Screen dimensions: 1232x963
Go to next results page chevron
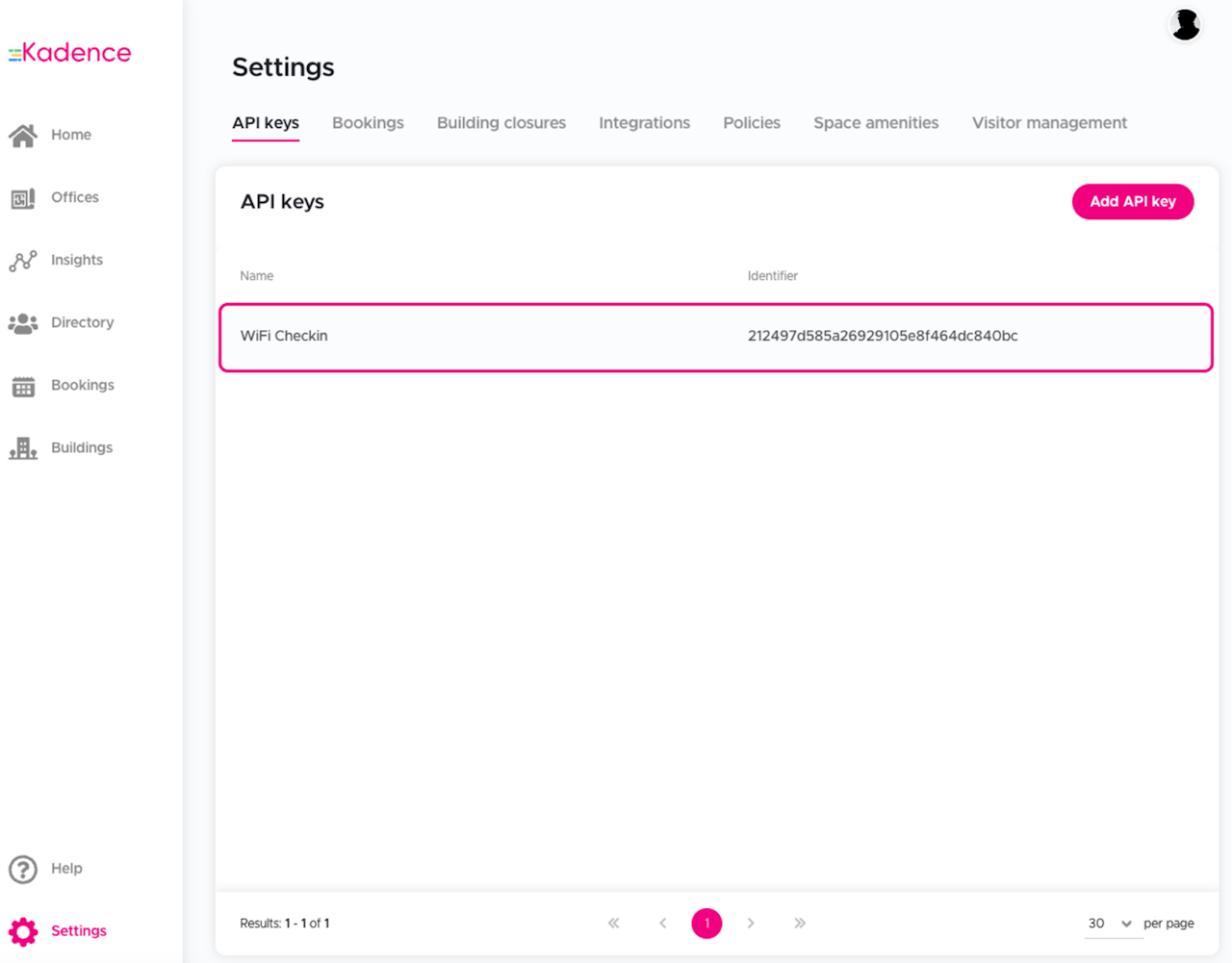[x=751, y=924]
